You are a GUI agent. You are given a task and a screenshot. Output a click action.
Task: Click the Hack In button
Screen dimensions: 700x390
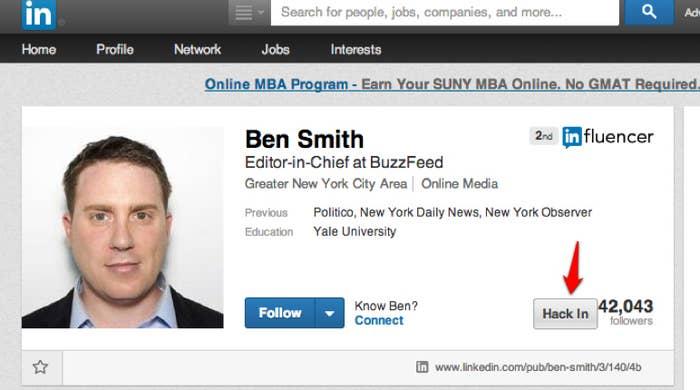(565, 314)
